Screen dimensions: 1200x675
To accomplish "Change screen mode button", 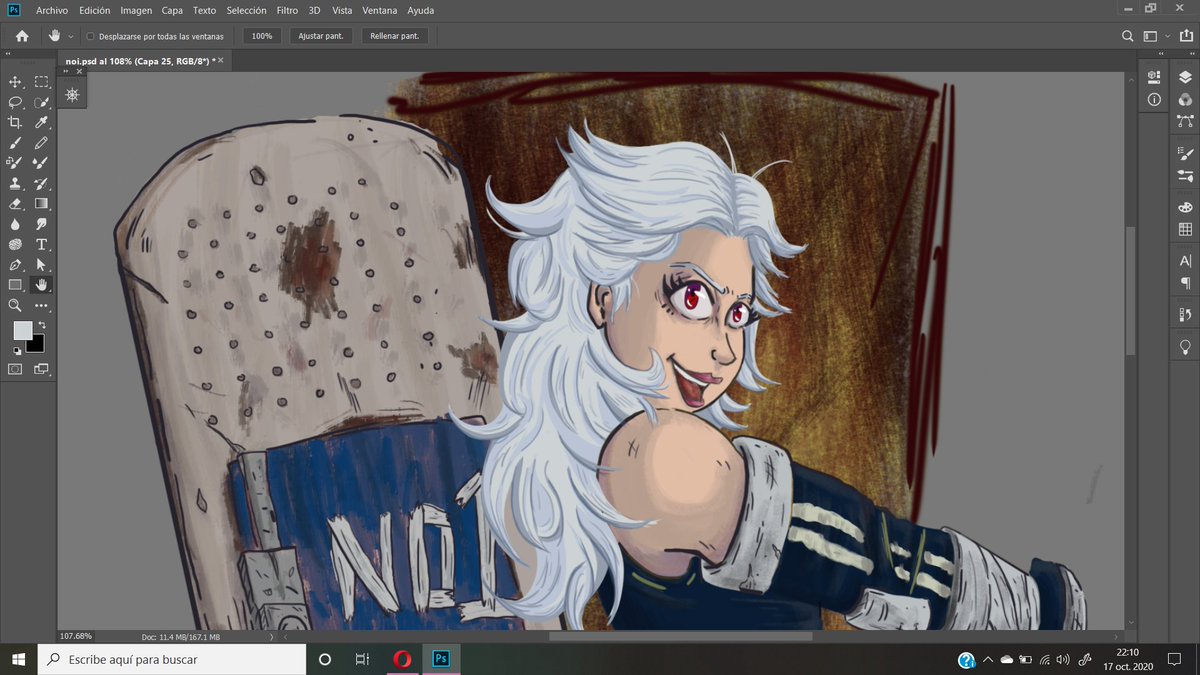I will coord(41,369).
